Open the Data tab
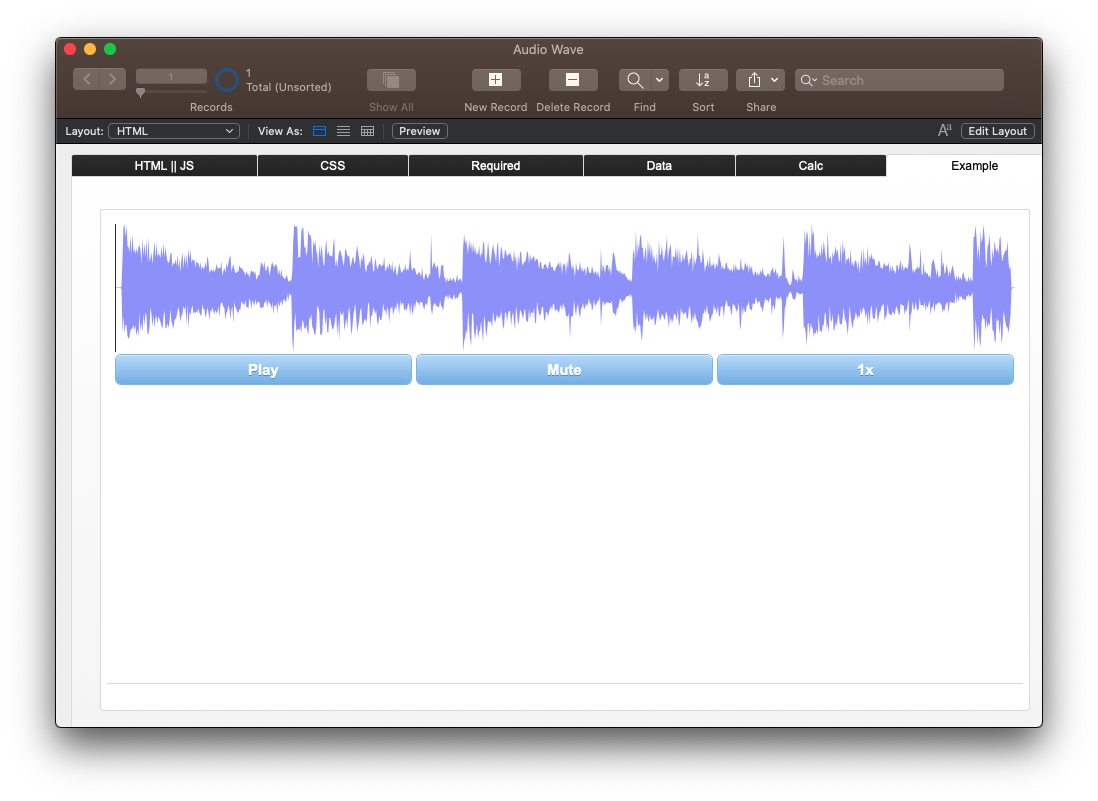Screen dimensions: 1098x801 pos(659,165)
